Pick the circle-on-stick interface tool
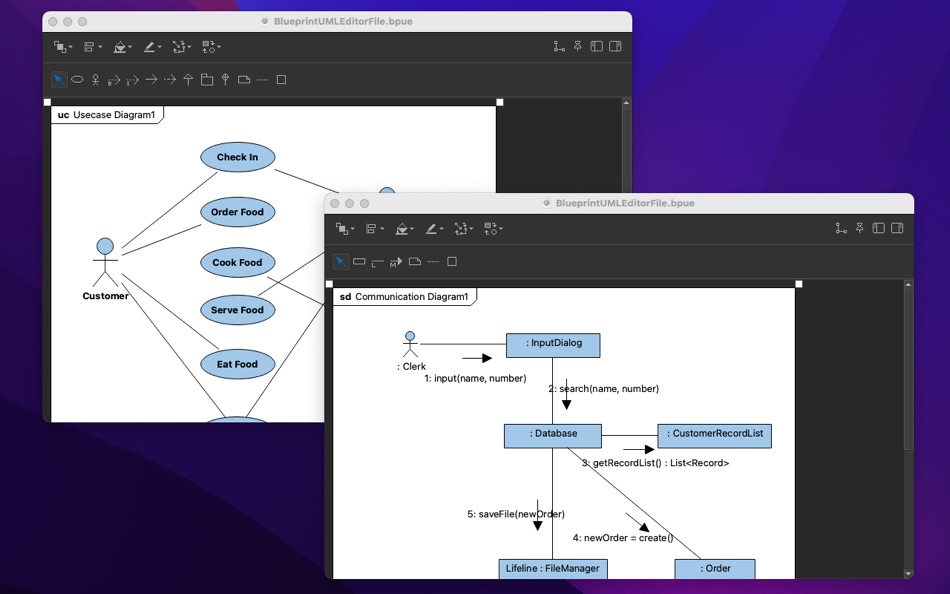Screen dimensions: 950x594 coord(225,79)
